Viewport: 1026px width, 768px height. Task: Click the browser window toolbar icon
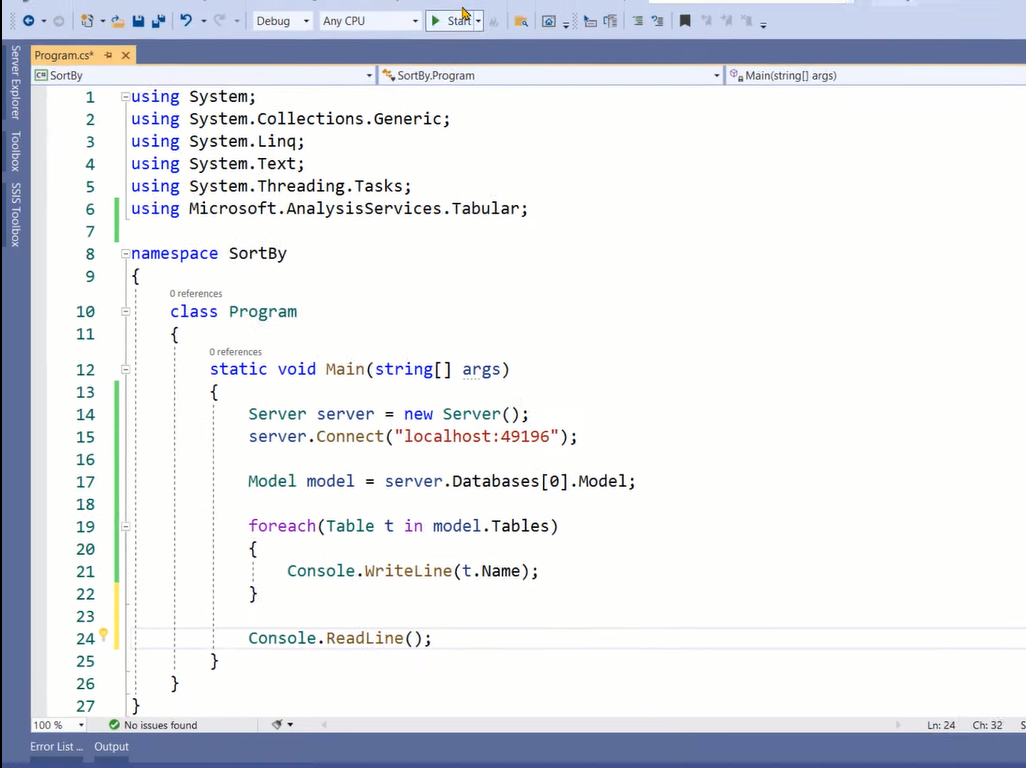(548, 22)
